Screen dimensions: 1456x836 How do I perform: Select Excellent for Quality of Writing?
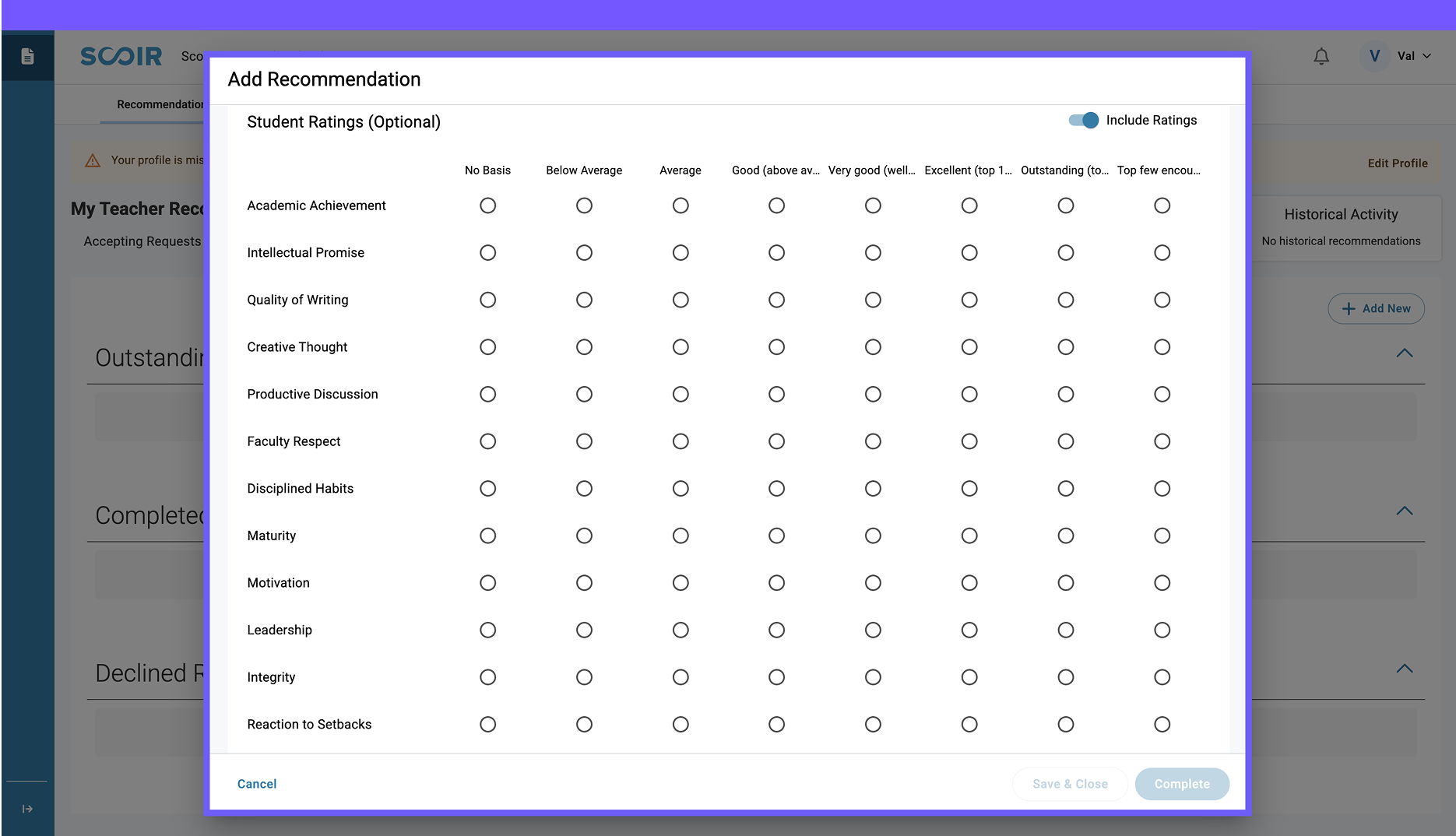969,300
